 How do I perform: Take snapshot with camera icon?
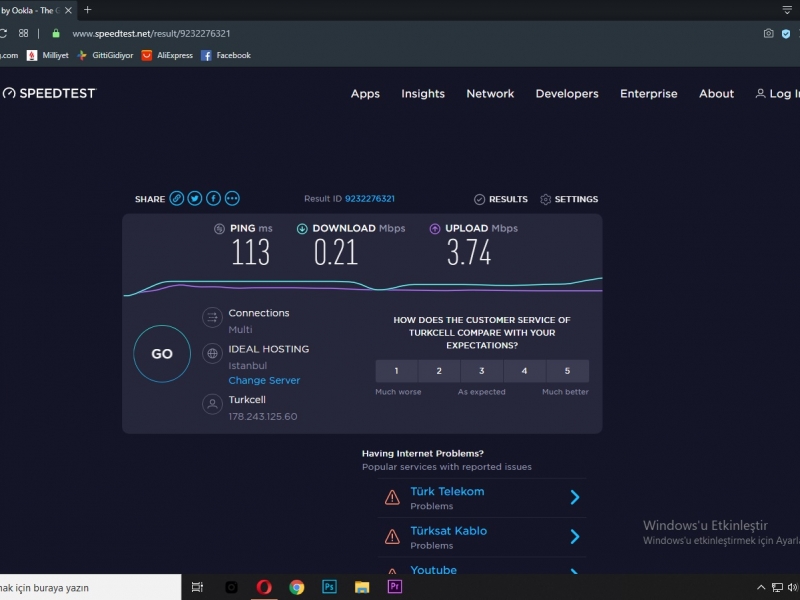(768, 34)
